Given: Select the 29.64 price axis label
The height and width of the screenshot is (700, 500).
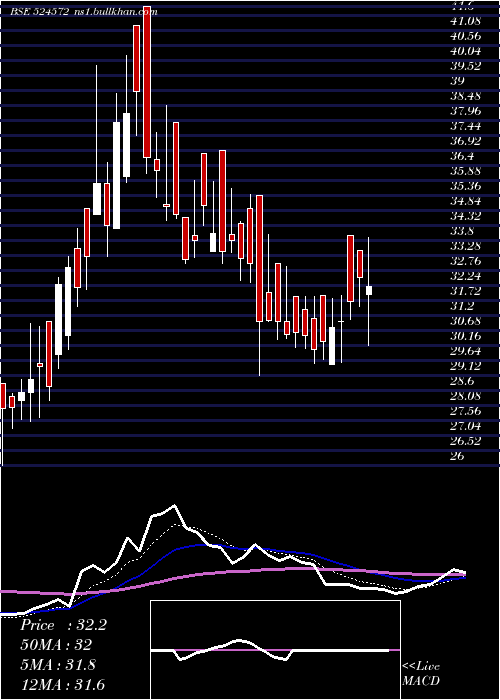Looking at the screenshot, I should point(465,351).
